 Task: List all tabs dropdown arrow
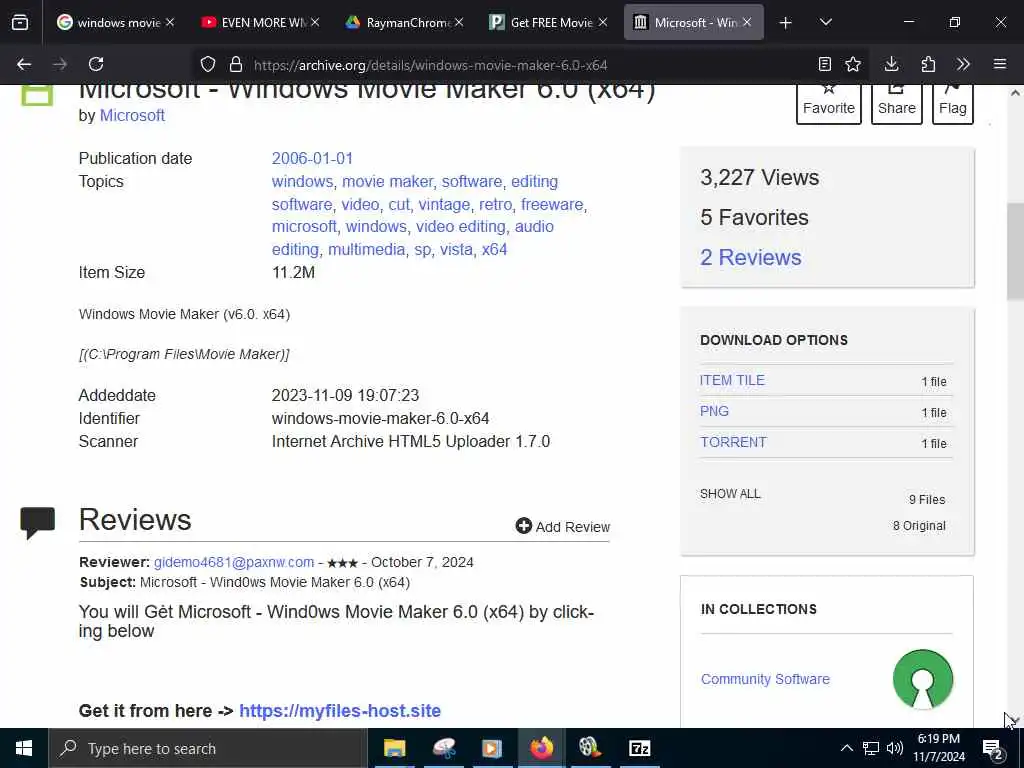coord(825,22)
